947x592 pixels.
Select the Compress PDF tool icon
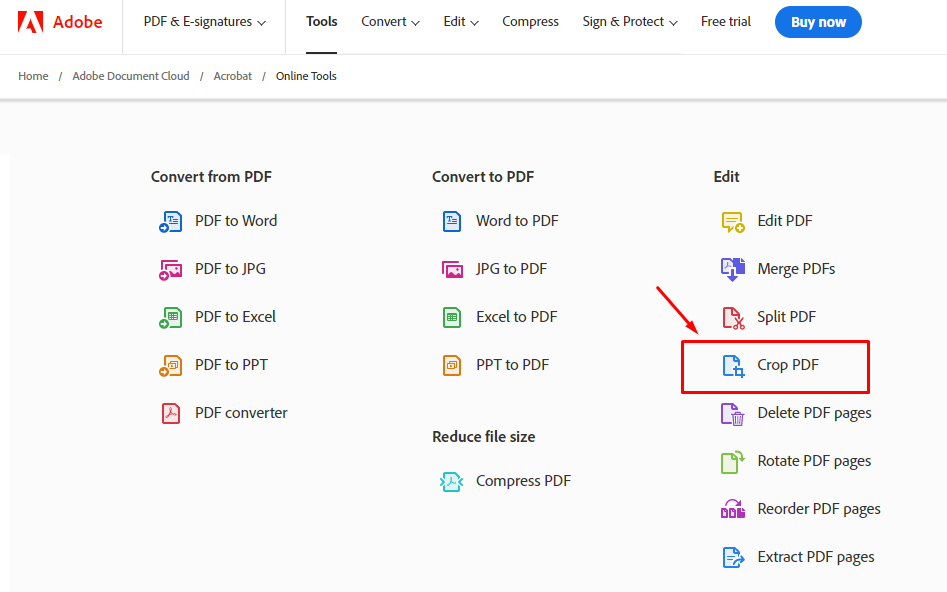pos(452,480)
